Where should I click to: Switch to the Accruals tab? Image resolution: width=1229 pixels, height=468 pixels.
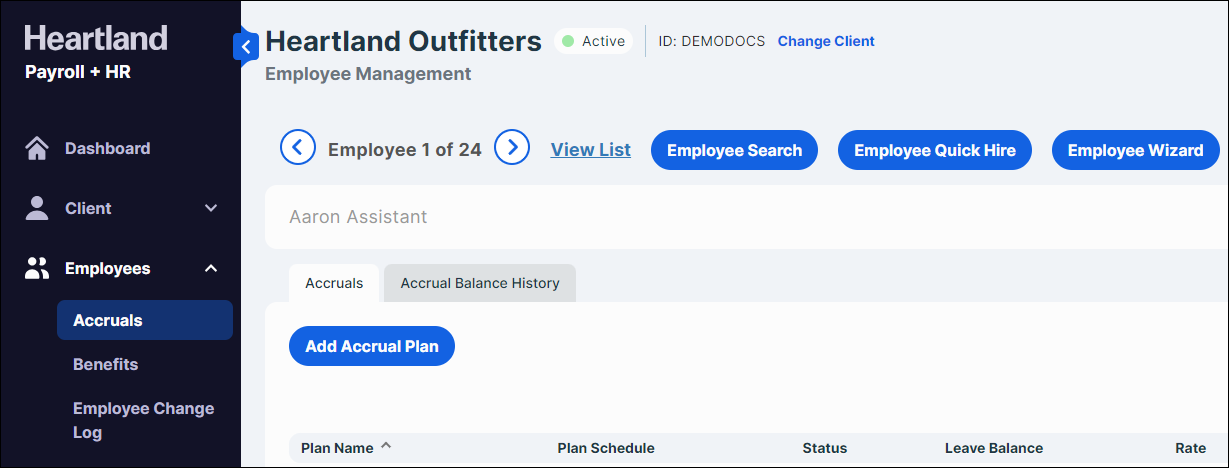[x=334, y=283]
